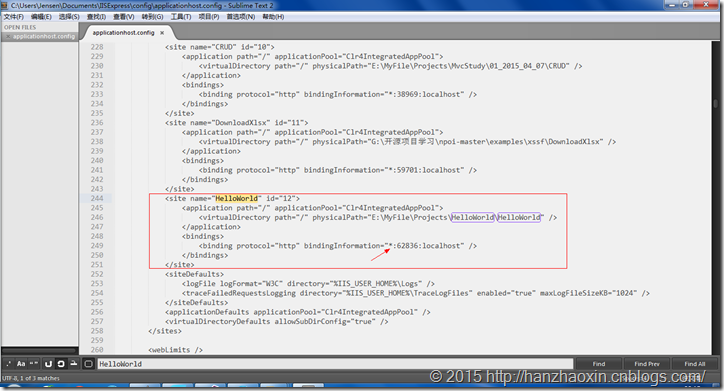Open the 项目(P) menu
Viewport: 724px width, 391px height.
[x=209, y=17]
